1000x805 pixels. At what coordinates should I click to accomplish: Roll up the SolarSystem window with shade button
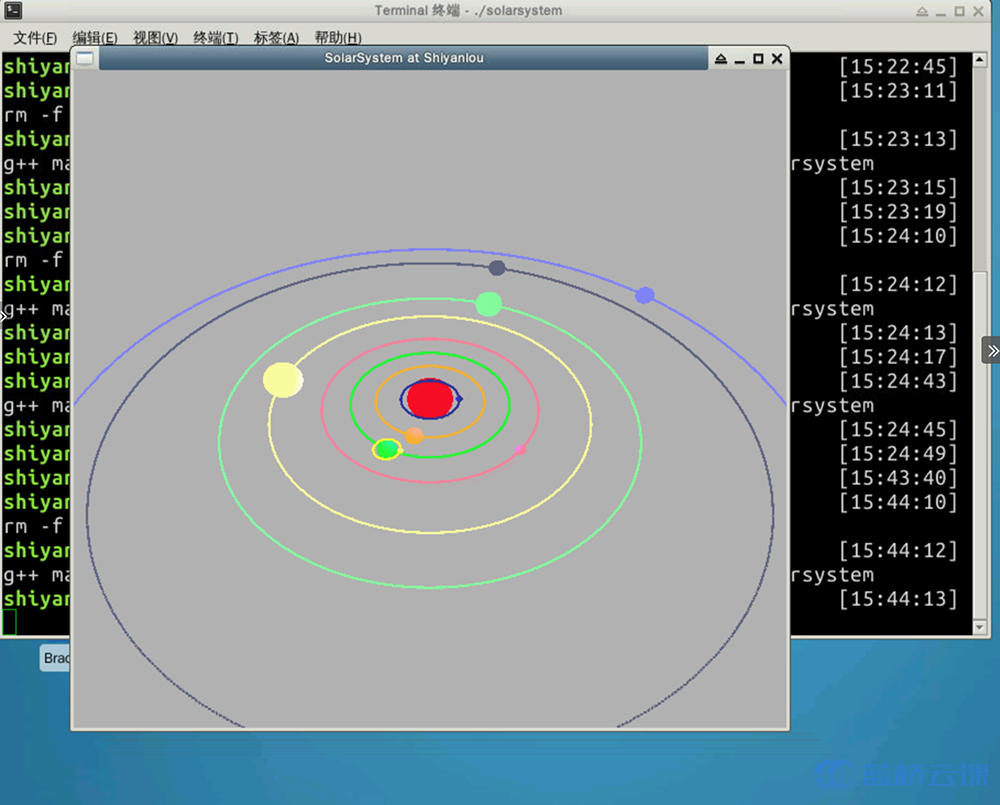pos(720,59)
